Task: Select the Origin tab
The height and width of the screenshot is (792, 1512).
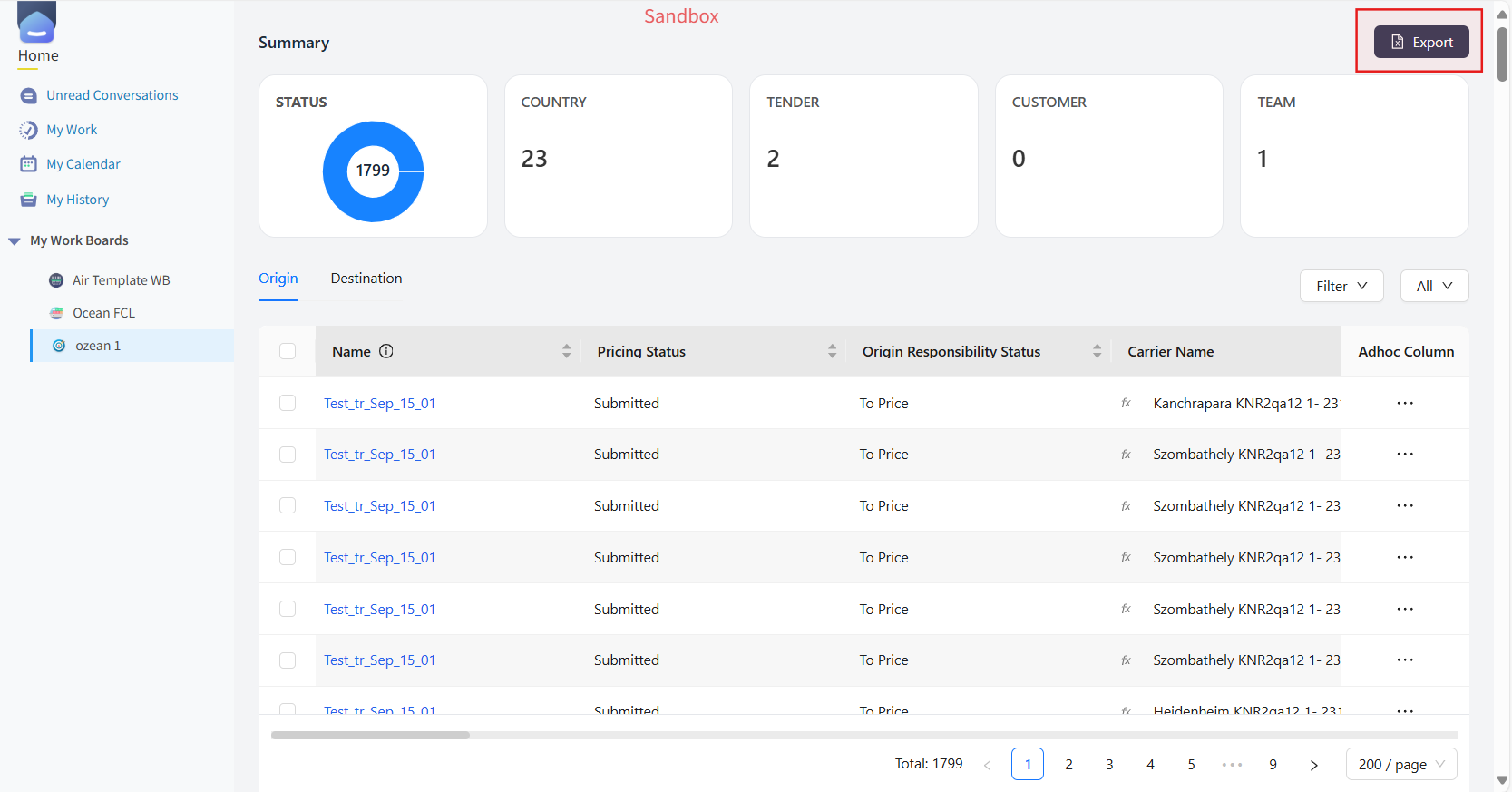Action: pos(278,279)
